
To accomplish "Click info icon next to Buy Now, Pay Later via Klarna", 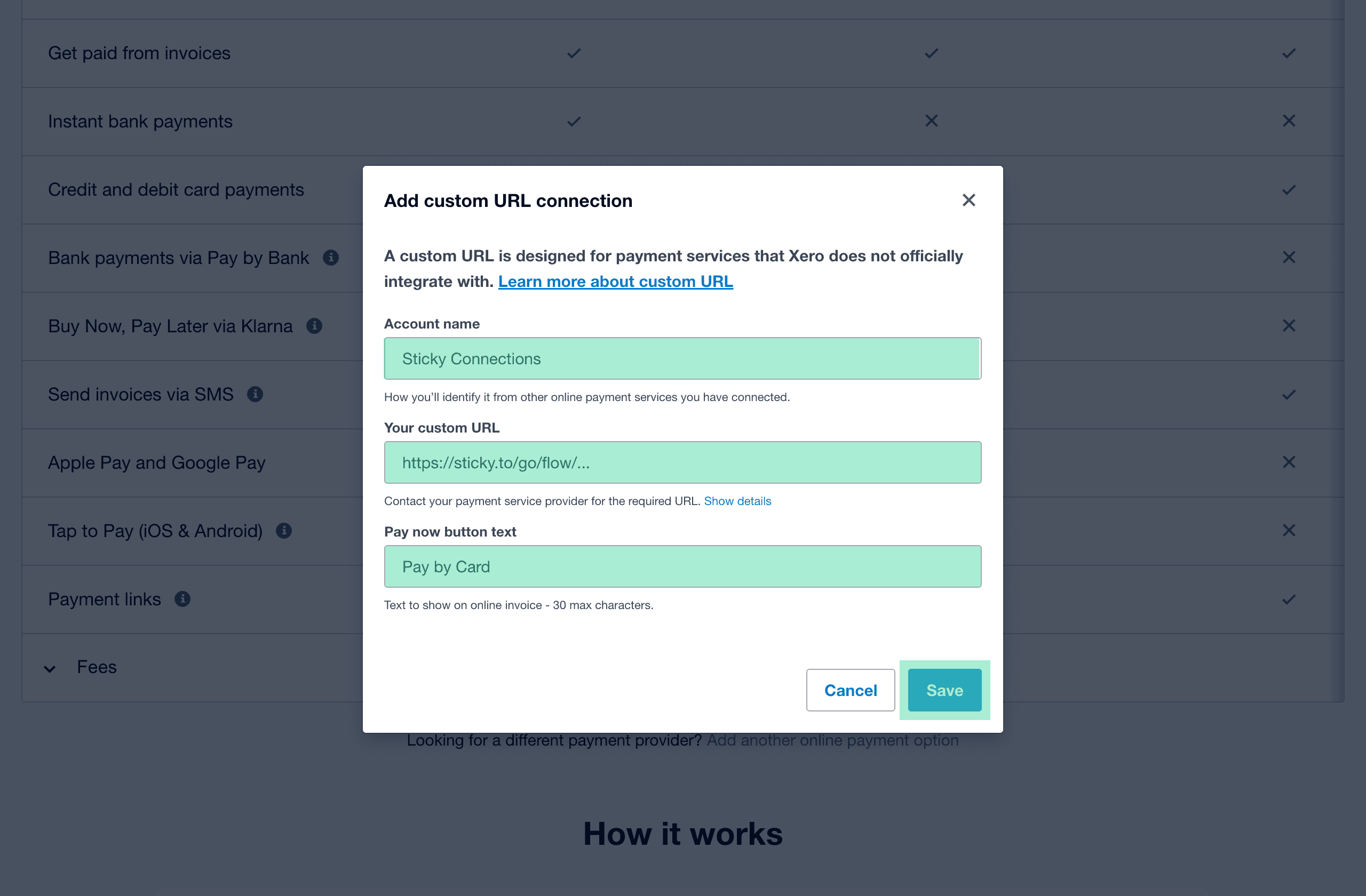I will pos(314,326).
